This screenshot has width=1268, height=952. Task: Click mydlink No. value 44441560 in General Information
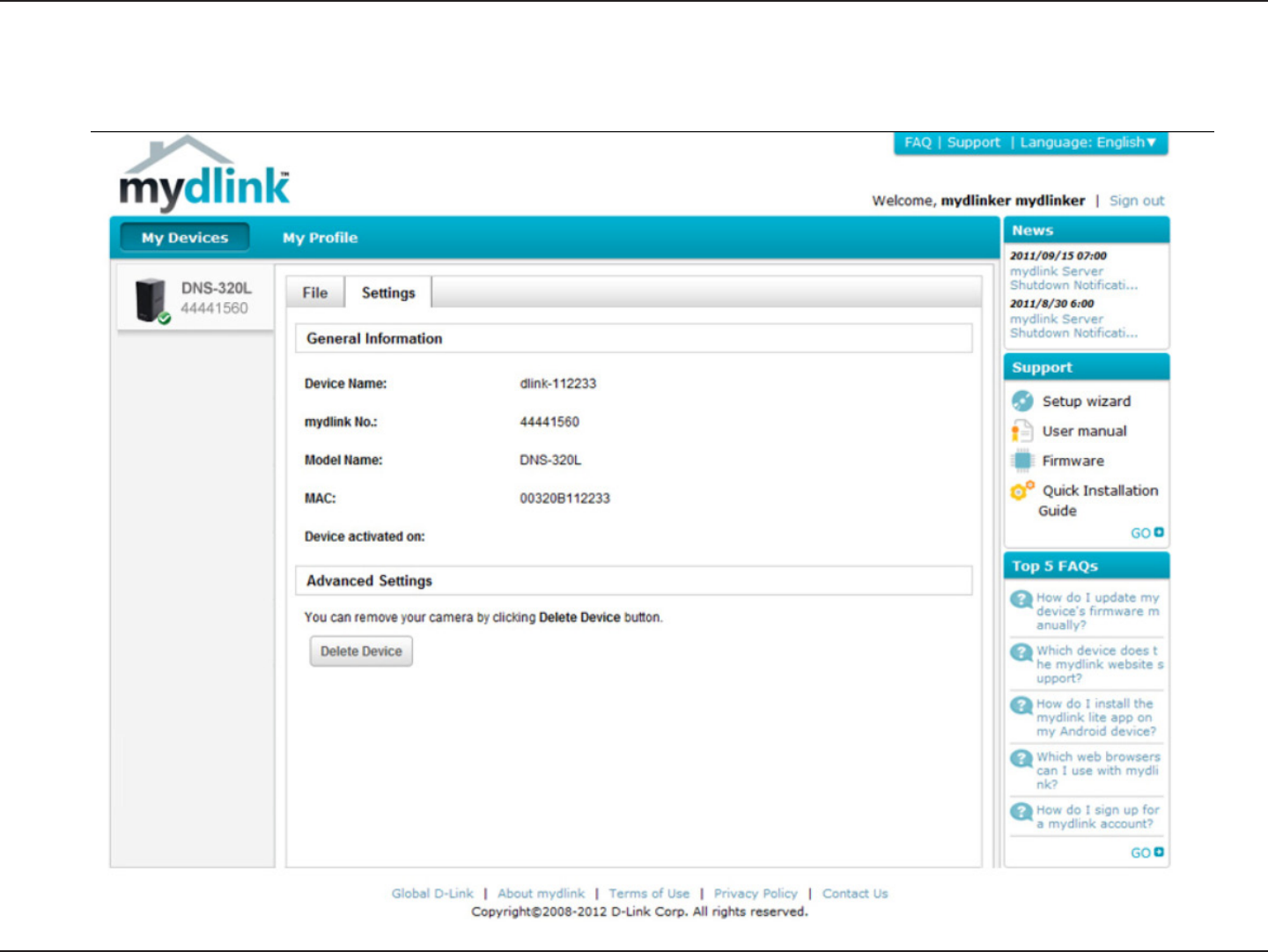(x=549, y=422)
